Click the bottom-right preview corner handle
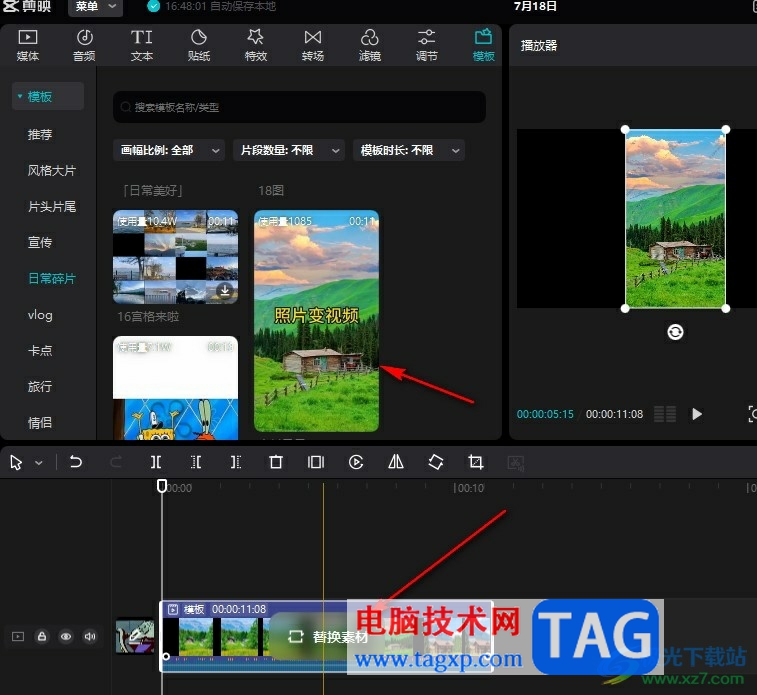 [x=726, y=308]
